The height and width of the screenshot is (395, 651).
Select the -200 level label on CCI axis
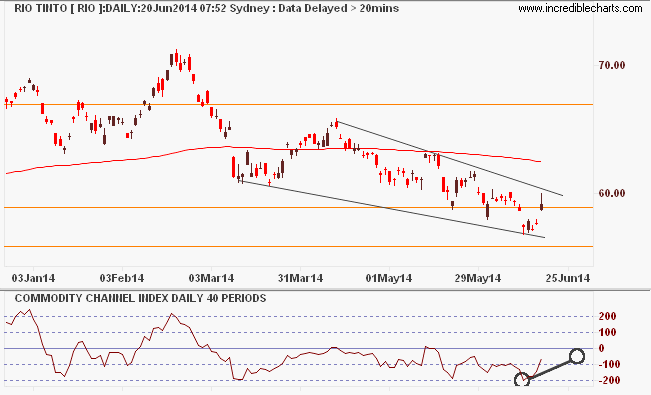pyautogui.click(x=609, y=380)
